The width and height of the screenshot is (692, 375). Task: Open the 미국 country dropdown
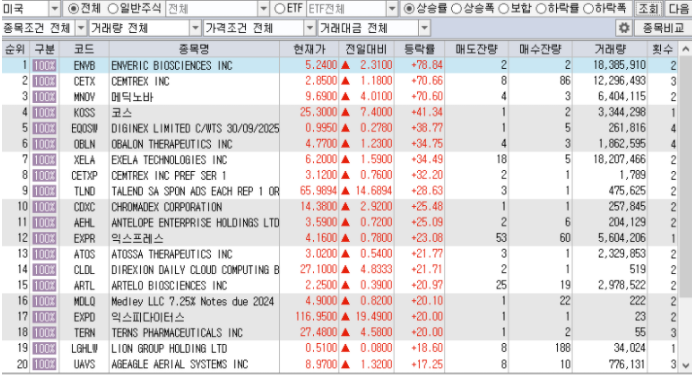[x=54, y=8]
